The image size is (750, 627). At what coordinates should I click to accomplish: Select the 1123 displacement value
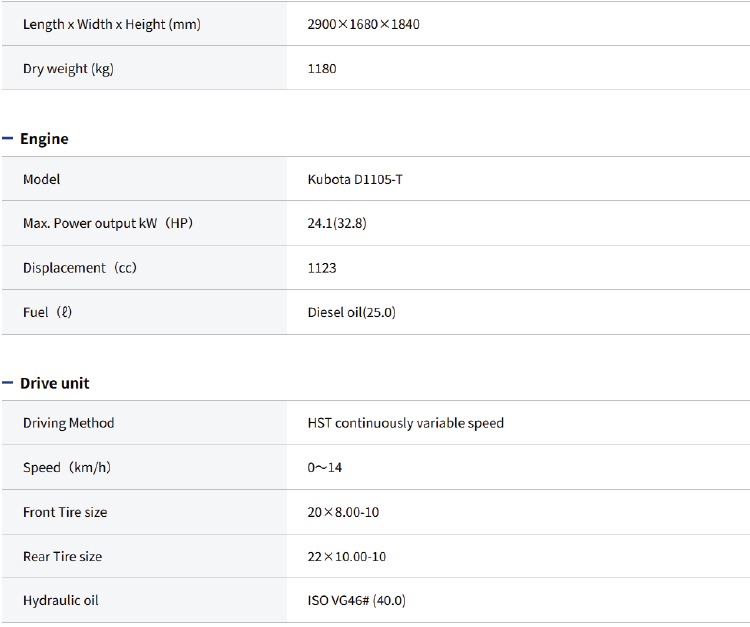click(x=322, y=268)
